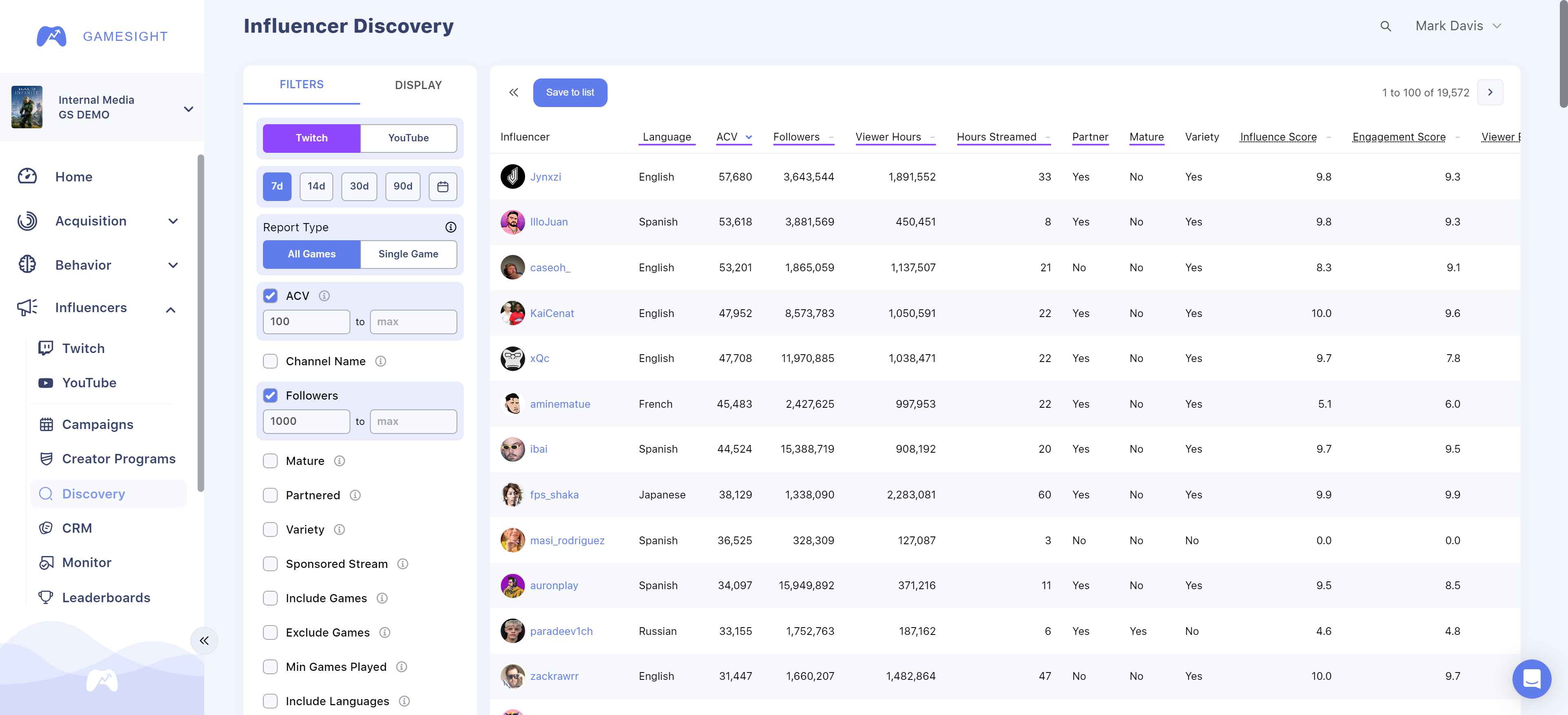Image resolution: width=1568 pixels, height=715 pixels.
Task: Open Twitch influencers page
Action: tap(83, 349)
